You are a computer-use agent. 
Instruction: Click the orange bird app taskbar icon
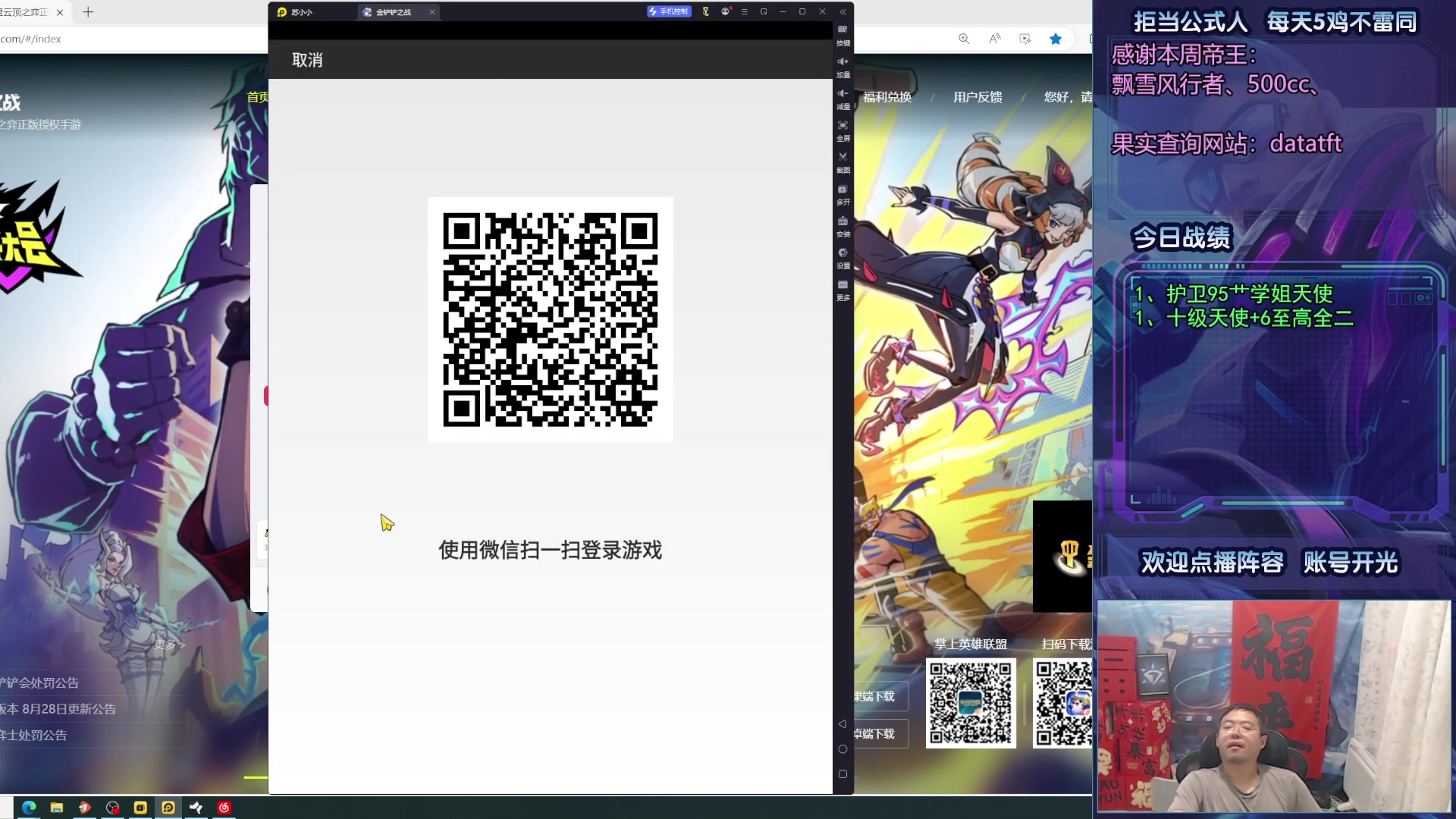85,808
